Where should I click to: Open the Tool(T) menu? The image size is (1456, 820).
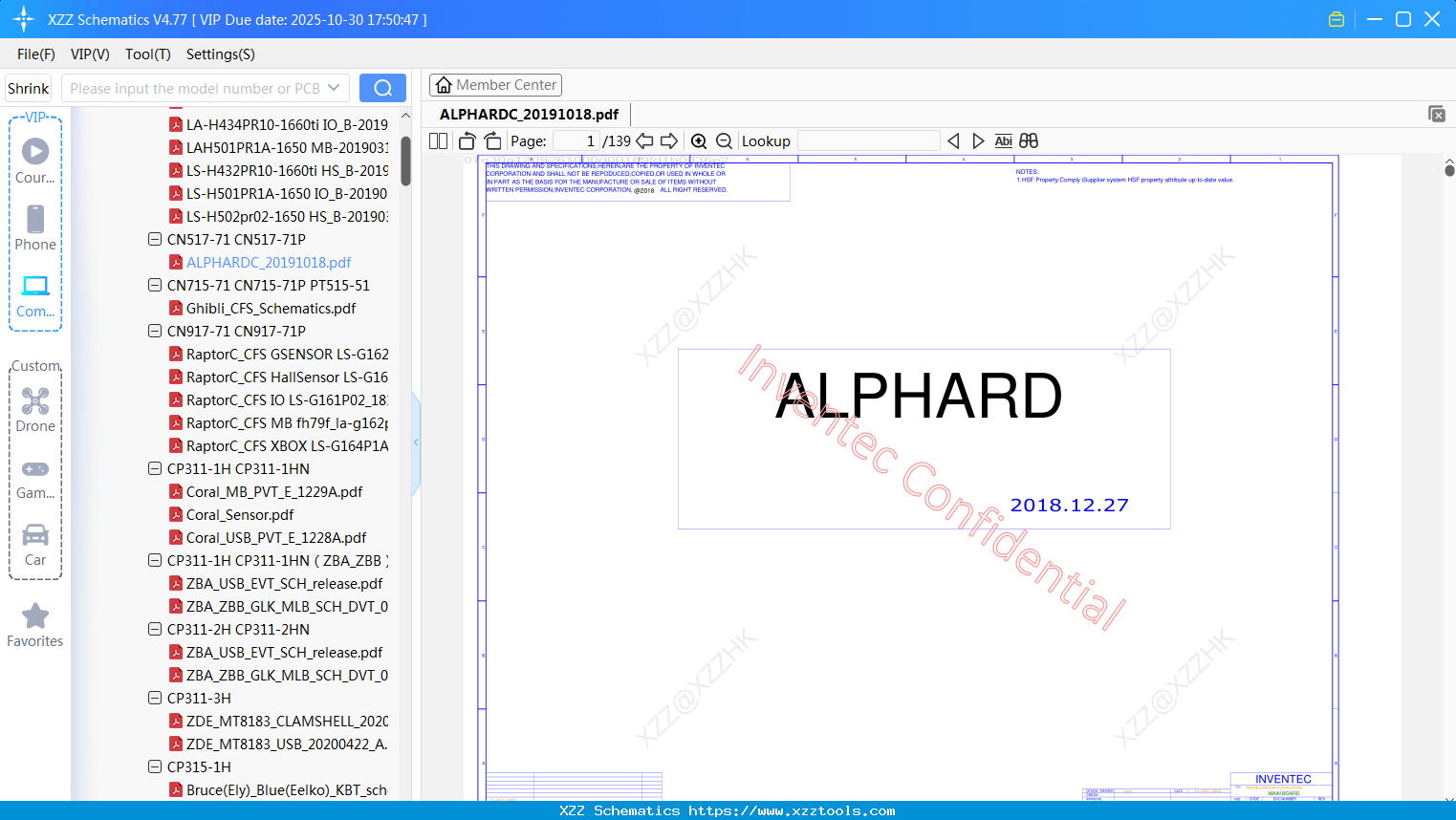[x=148, y=54]
